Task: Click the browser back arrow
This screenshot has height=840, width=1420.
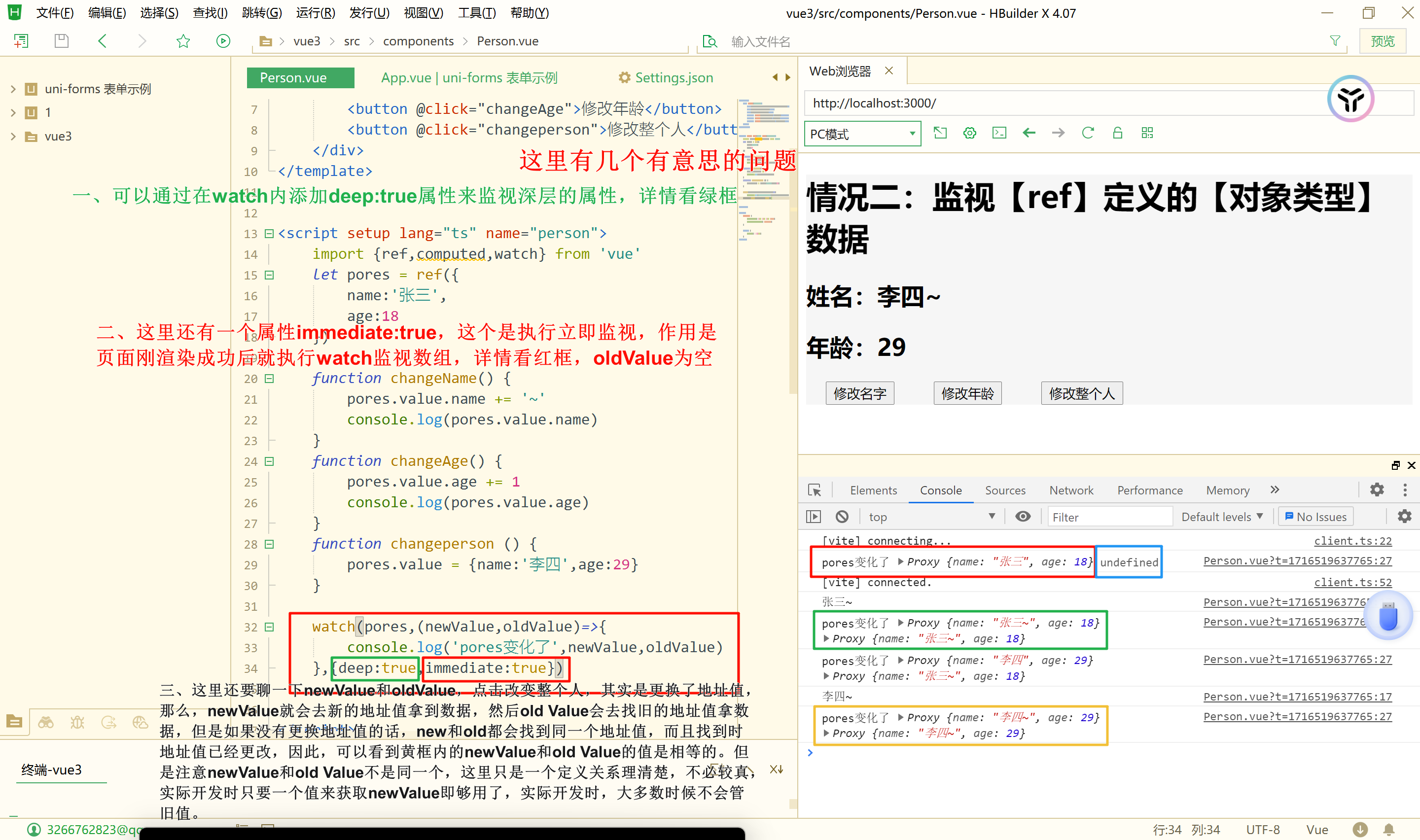Action: [x=1029, y=133]
